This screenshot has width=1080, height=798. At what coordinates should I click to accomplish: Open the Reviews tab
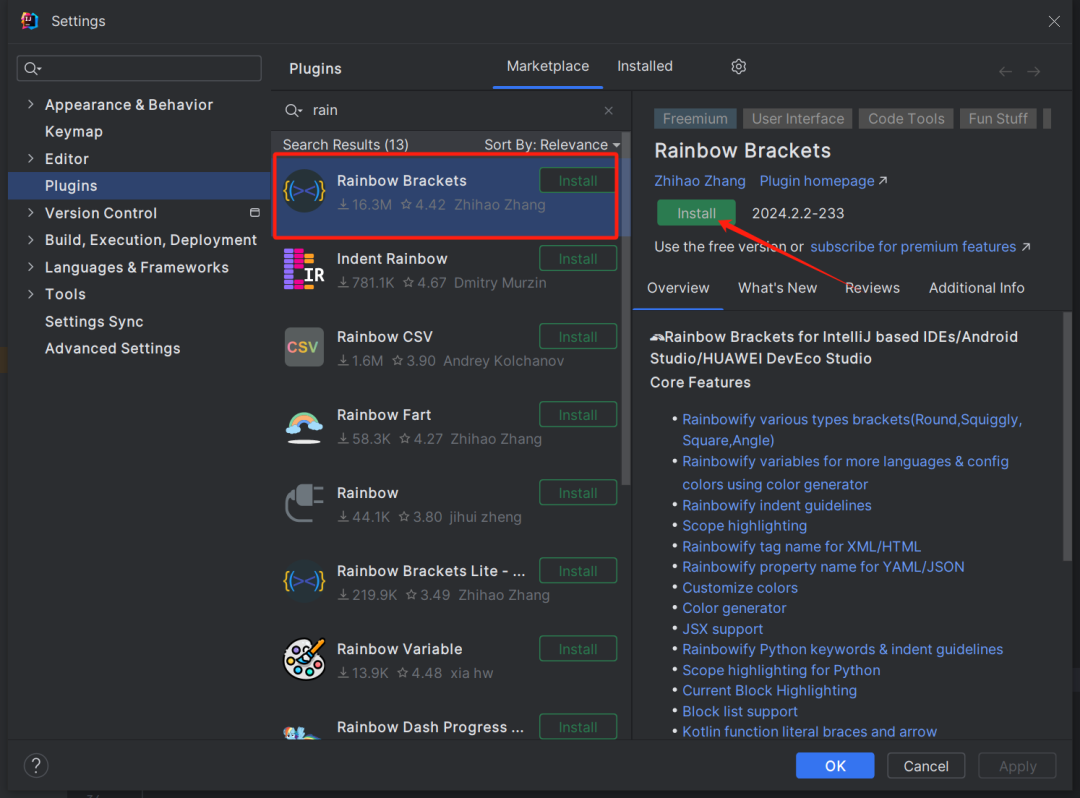tap(872, 288)
